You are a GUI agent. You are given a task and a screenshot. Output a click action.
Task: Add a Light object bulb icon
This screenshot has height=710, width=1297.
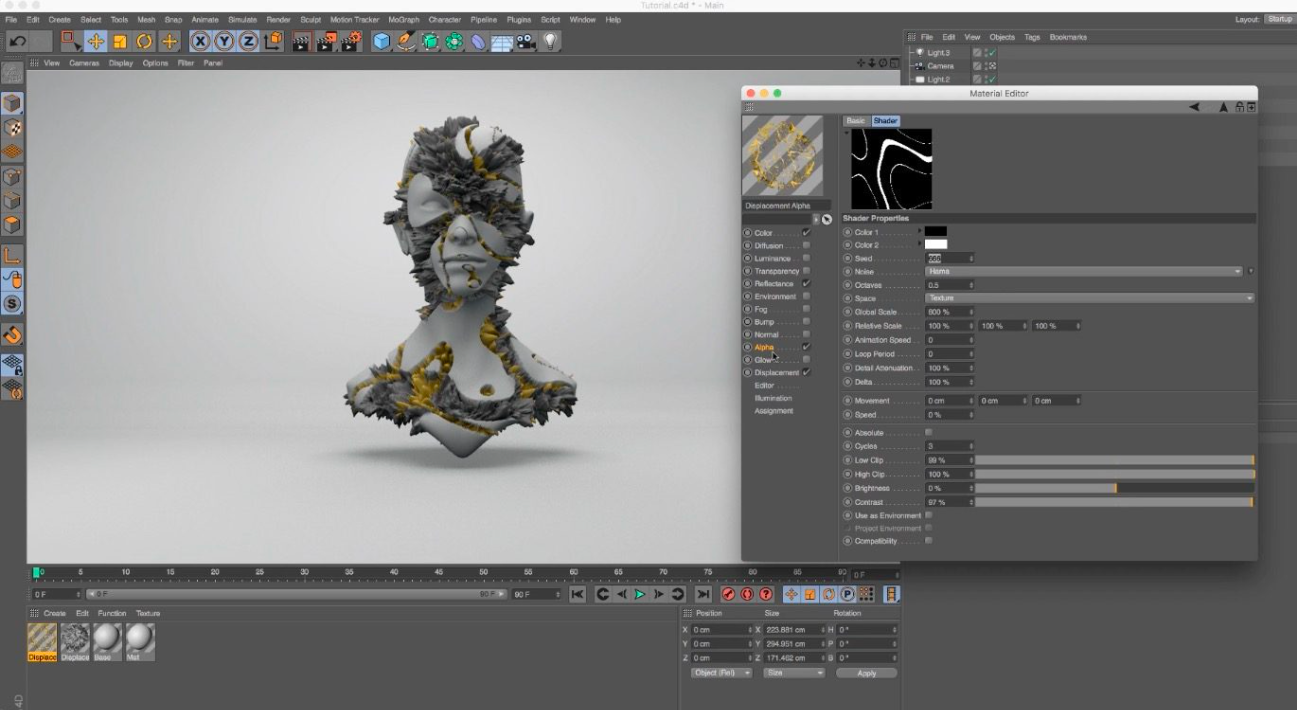click(x=551, y=41)
